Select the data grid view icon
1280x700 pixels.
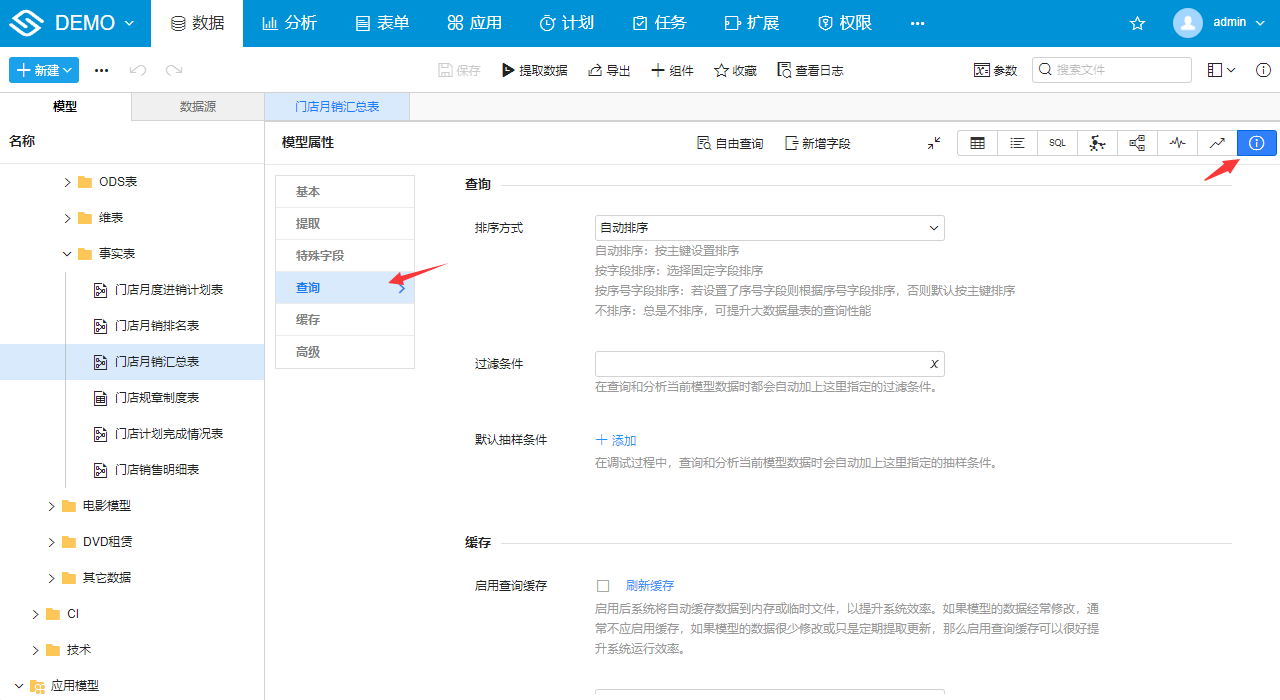pos(977,143)
